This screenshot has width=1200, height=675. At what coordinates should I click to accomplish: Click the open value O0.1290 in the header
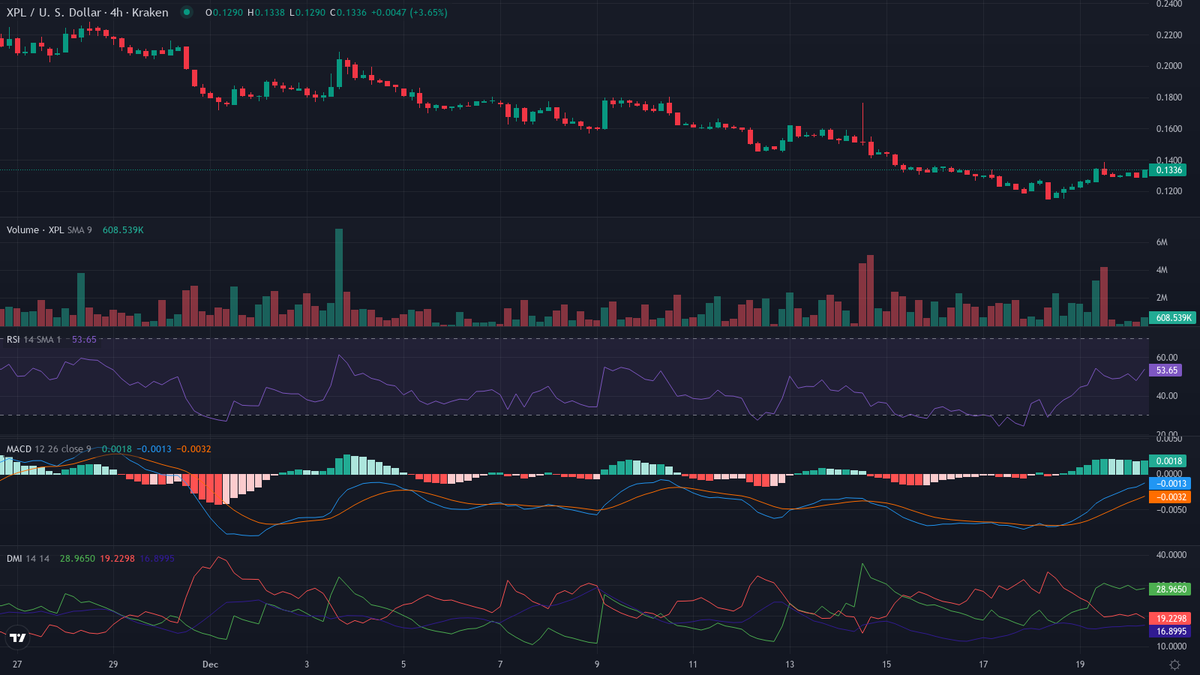222,13
